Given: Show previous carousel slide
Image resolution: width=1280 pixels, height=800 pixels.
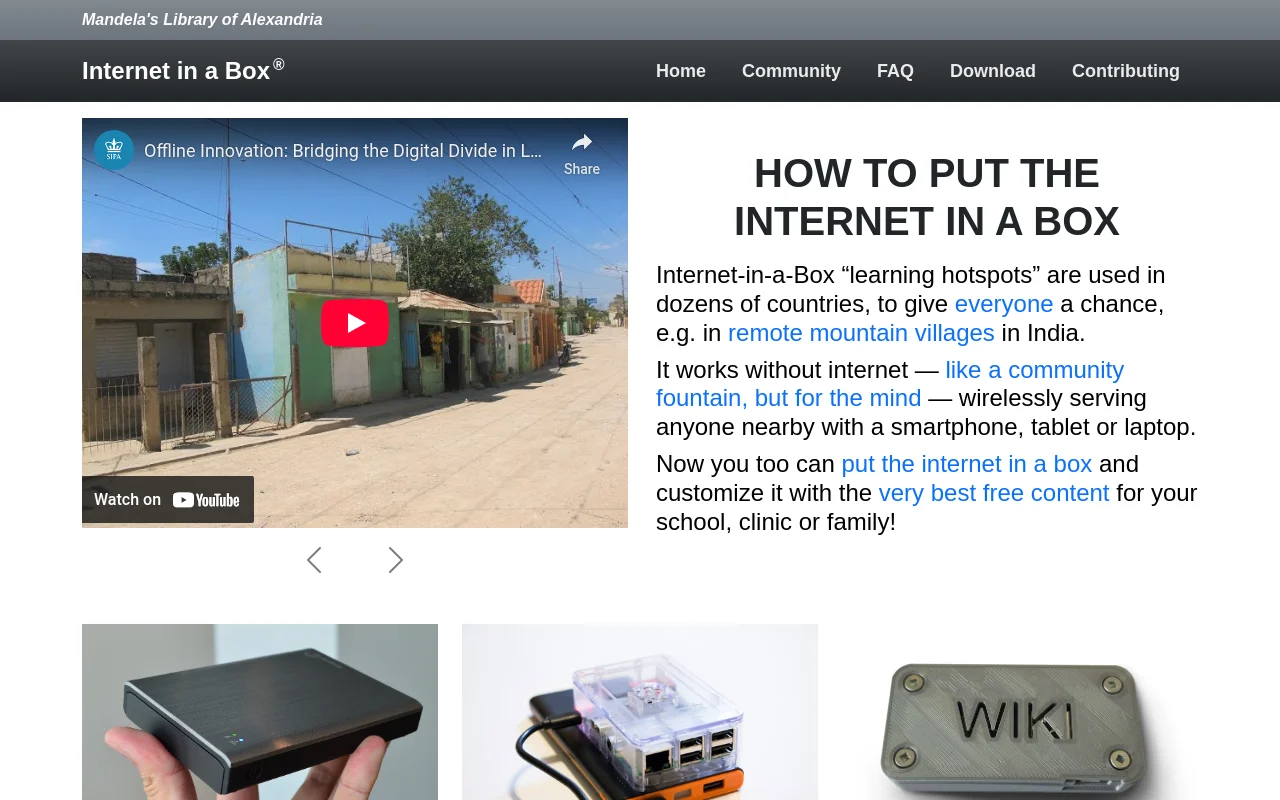Looking at the screenshot, I should pos(314,560).
